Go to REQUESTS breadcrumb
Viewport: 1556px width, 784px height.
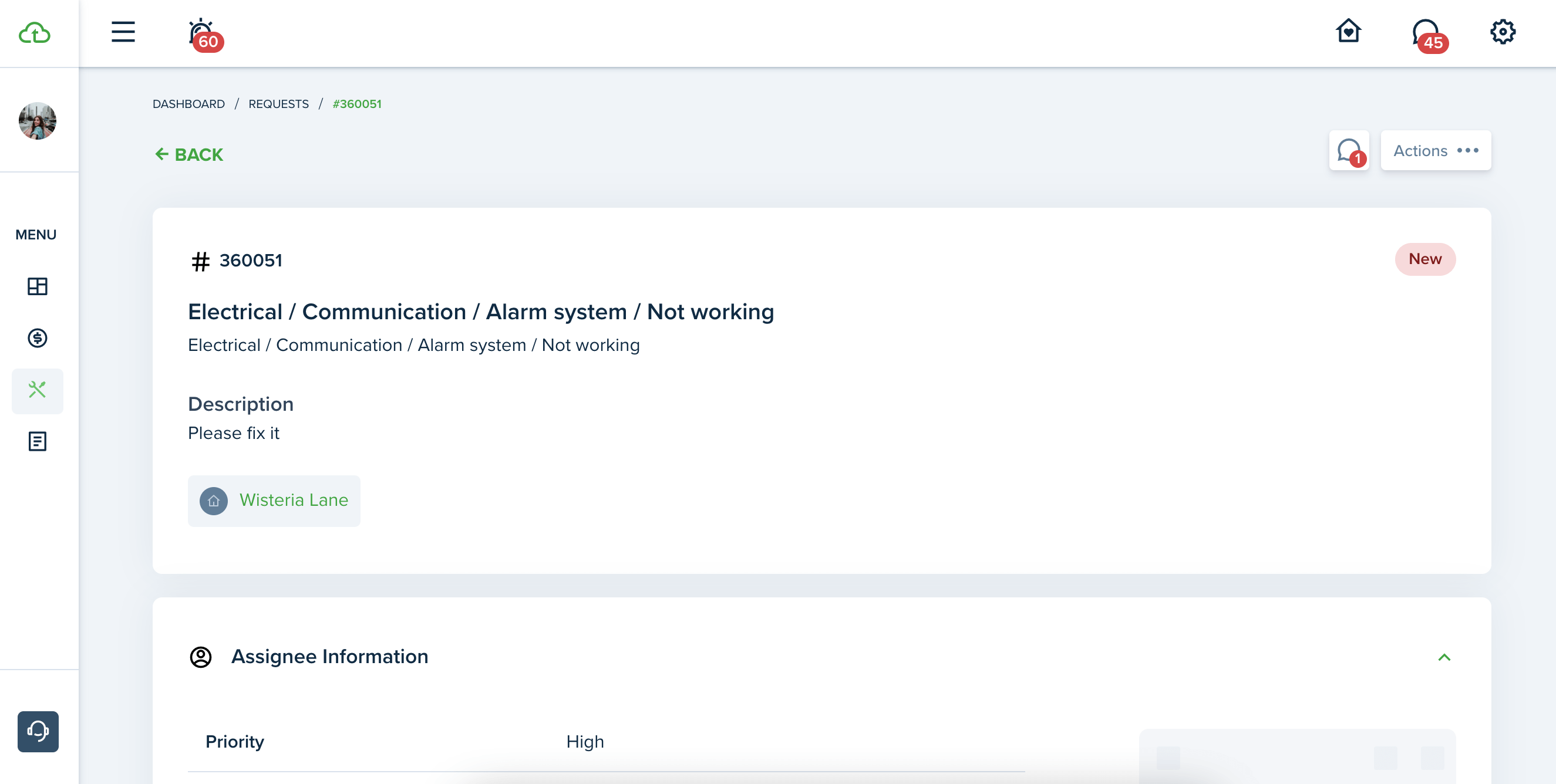(x=278, y=104)
